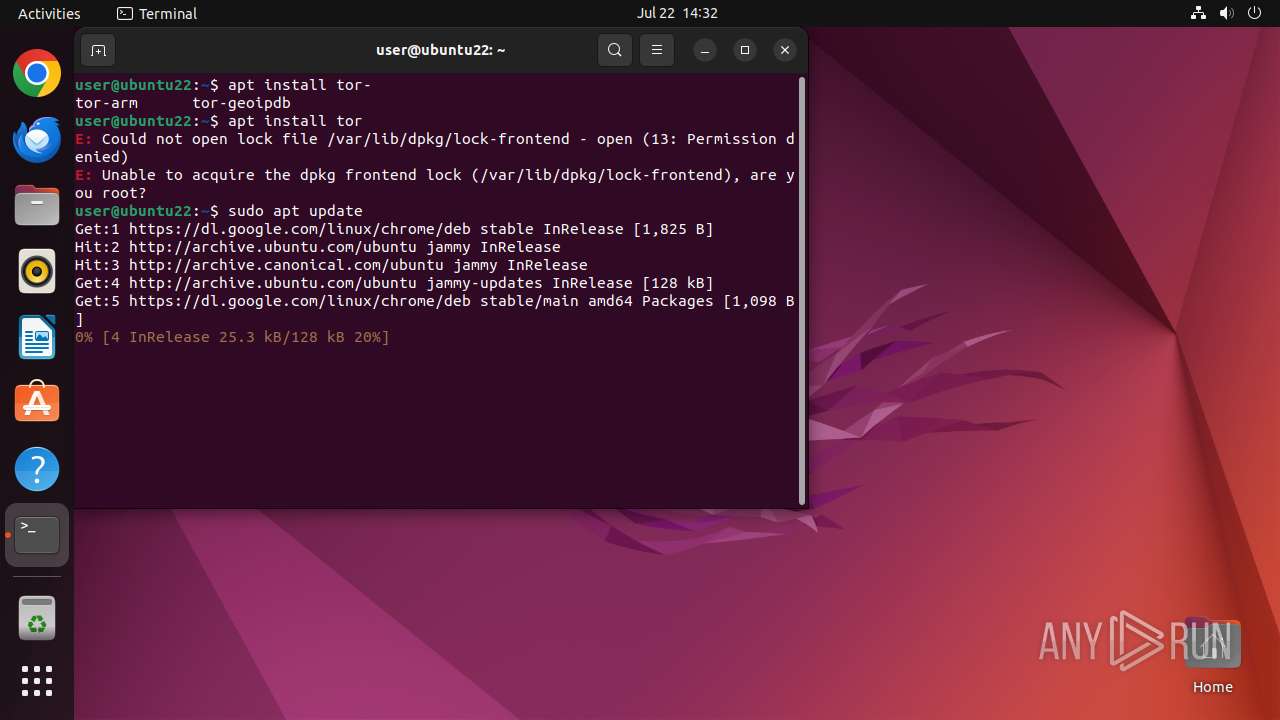Open Google Chrome from the dock
This screenshot has width=1280, height=720.
(37, 73)
